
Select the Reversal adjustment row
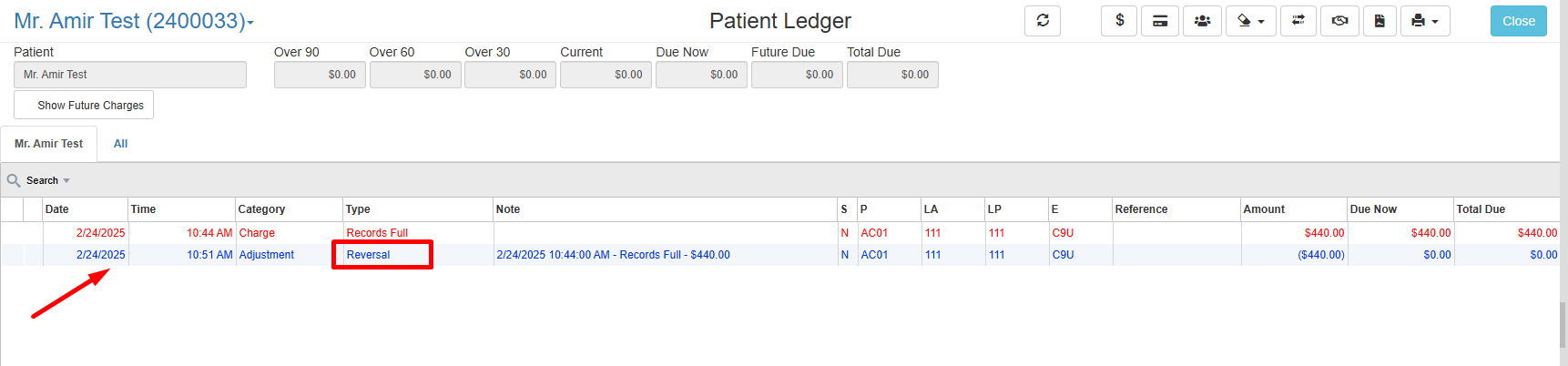779,255
